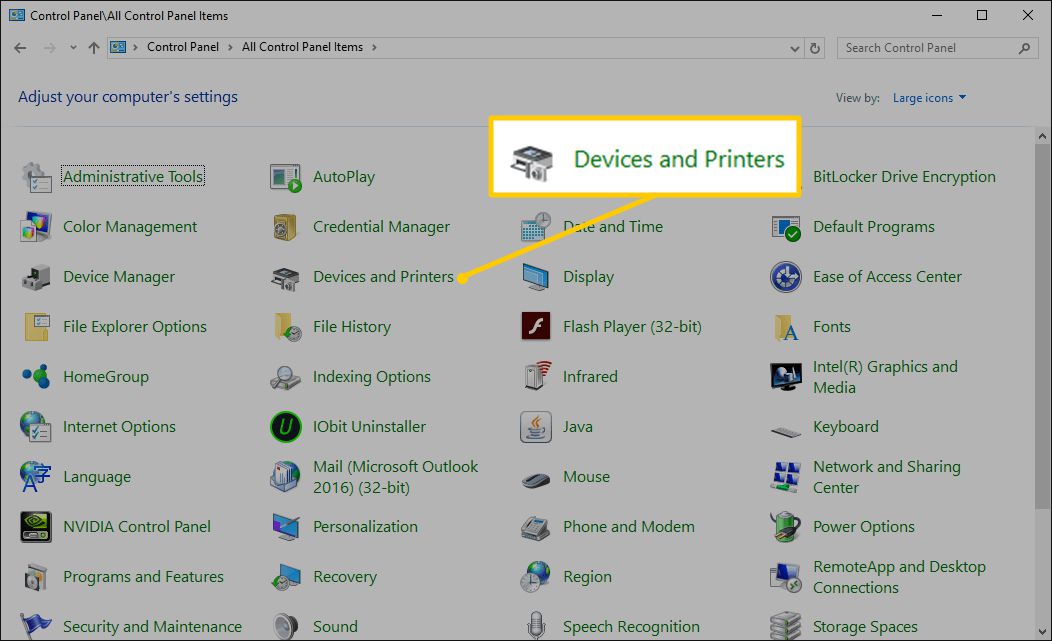Click the Display monitor icon
This screenshot has height=641, width=1052.
[x=535, y=277]
